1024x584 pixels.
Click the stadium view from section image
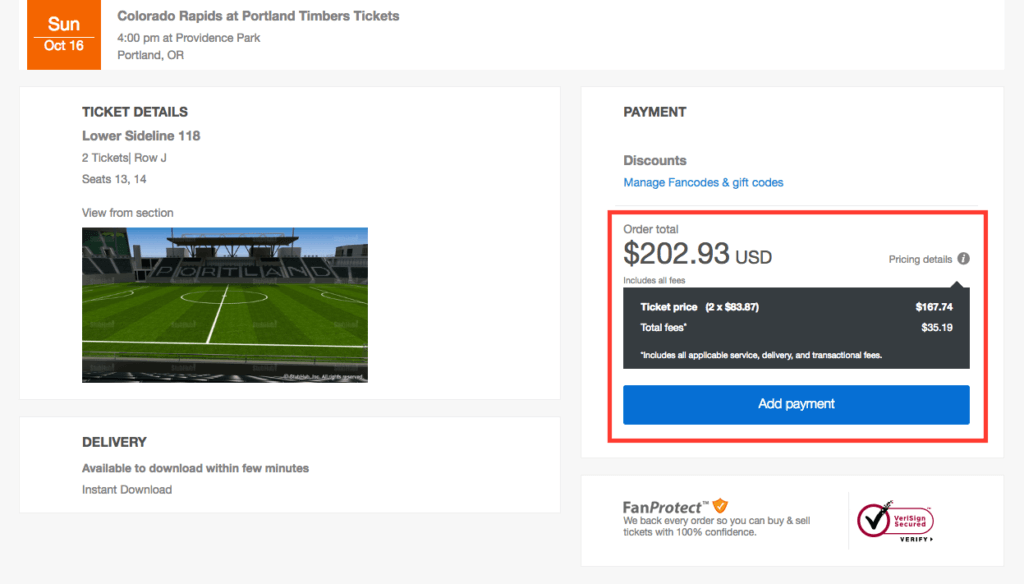[225, 305]
